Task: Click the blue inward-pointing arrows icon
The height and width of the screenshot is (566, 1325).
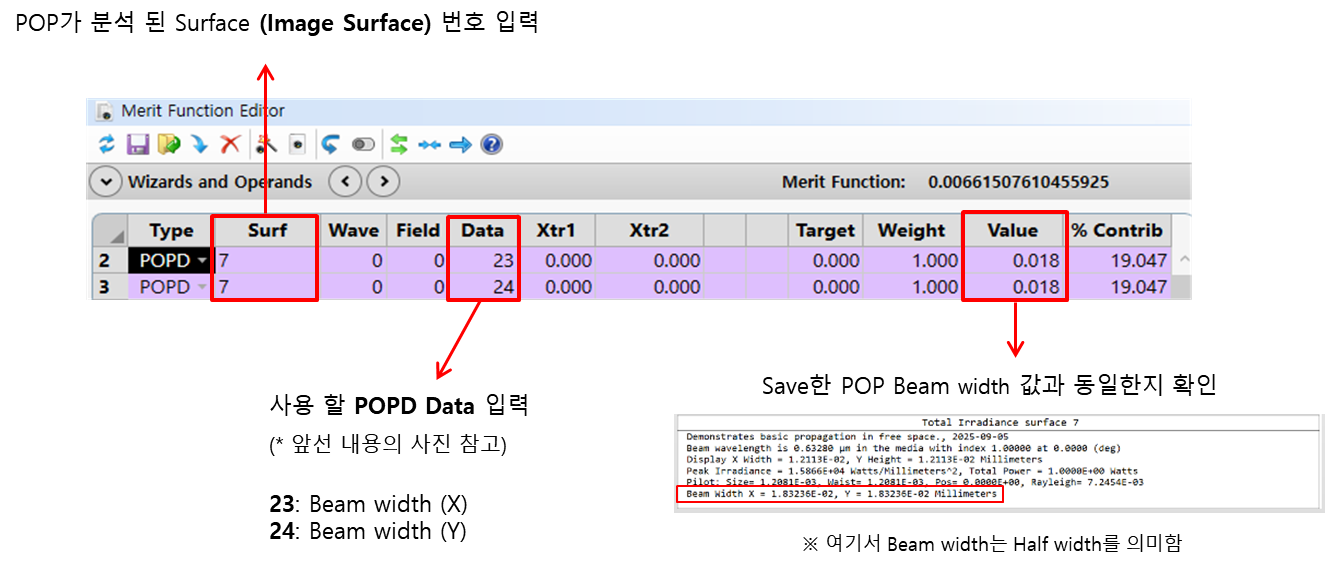Action: click(429, 145)
